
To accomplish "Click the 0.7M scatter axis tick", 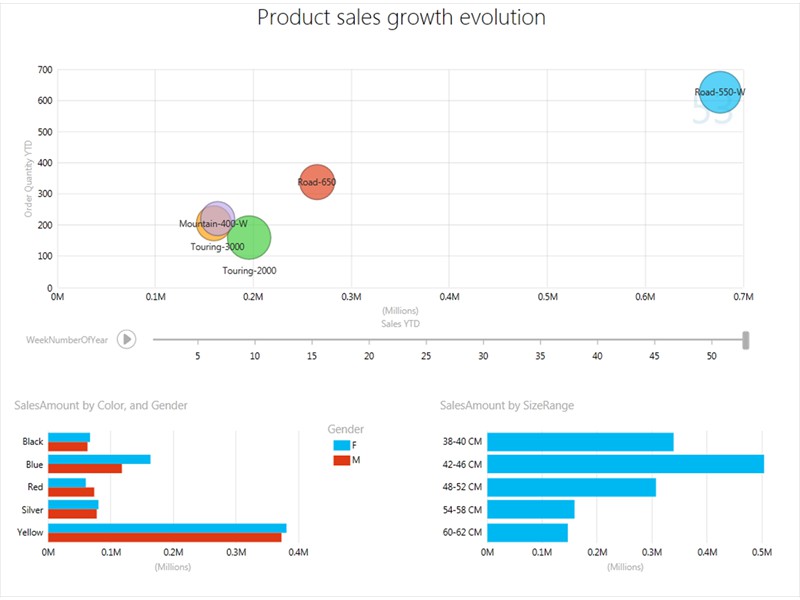I will 743,297.
